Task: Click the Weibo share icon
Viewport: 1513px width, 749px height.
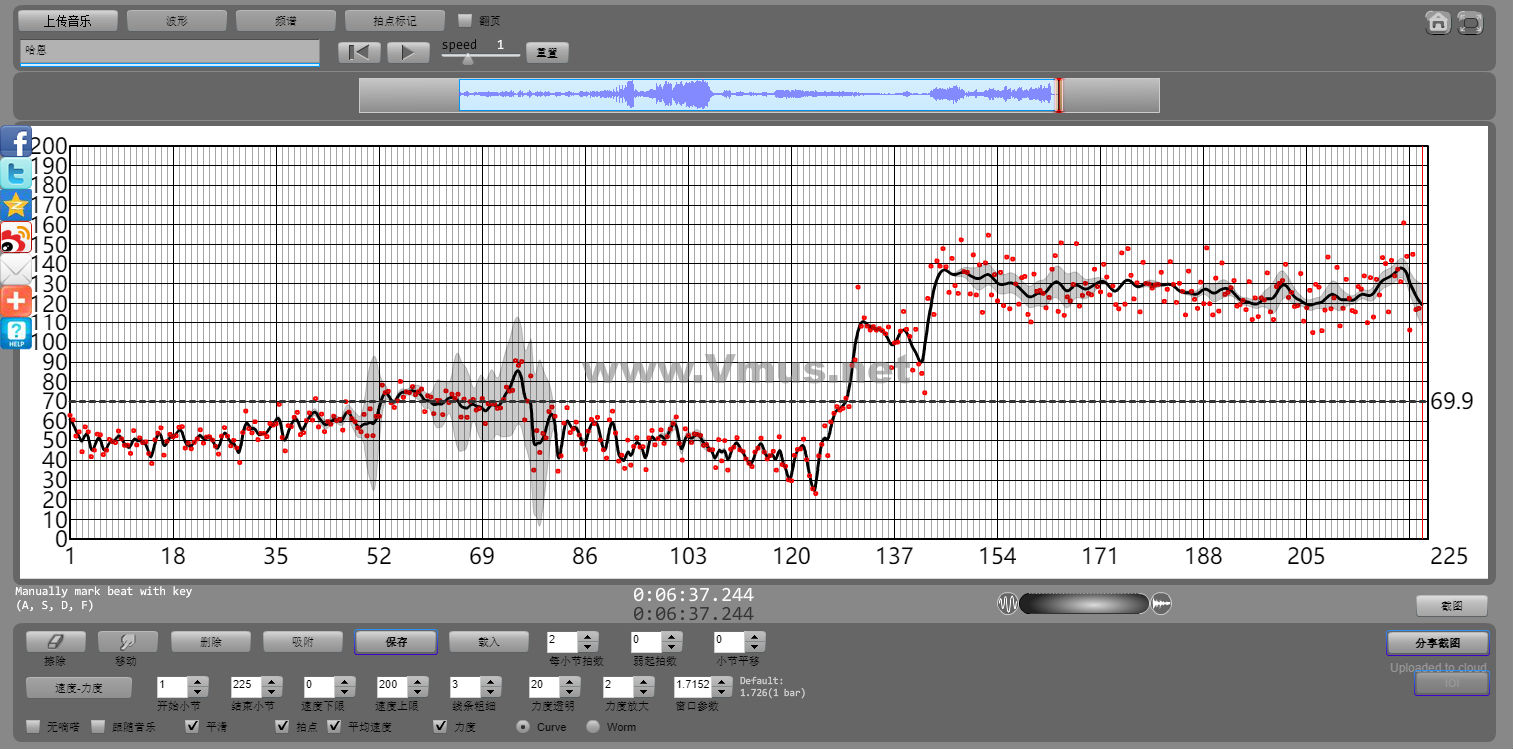Action: [x=16, y=238]
